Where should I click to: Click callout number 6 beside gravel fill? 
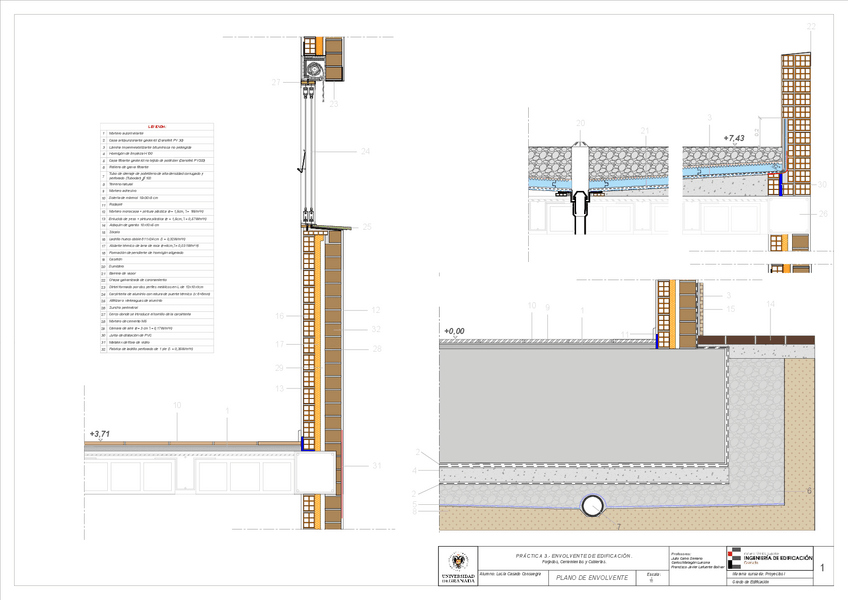click(x=809, y=491)
